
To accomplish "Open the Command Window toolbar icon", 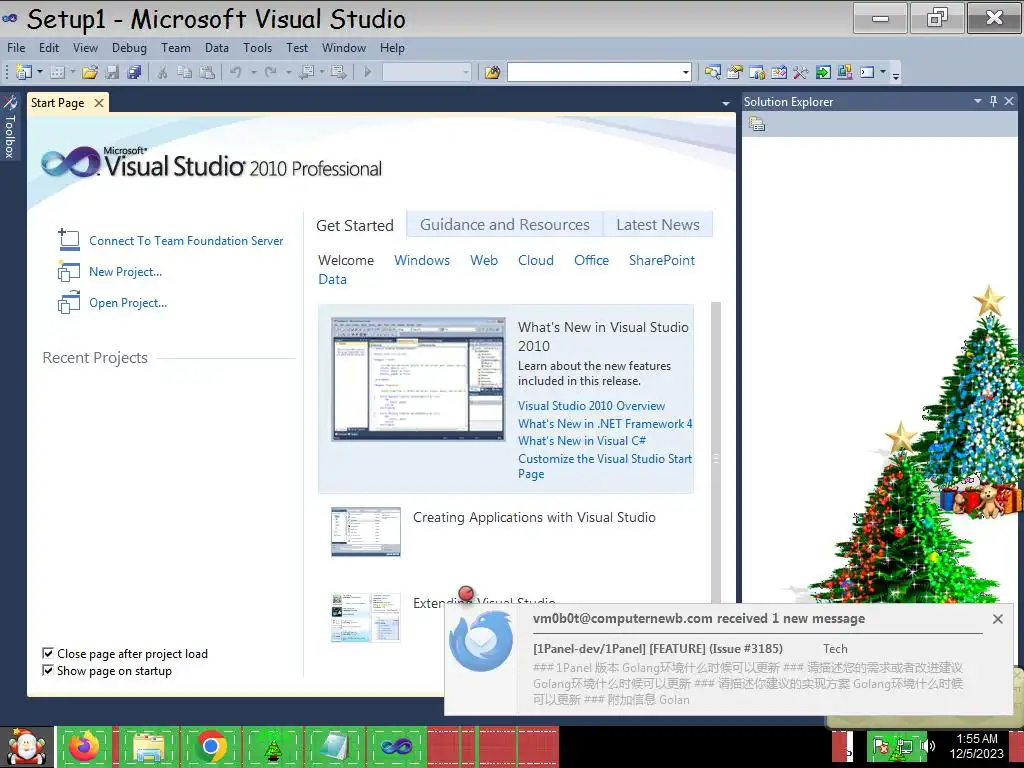I will point(867,72).
